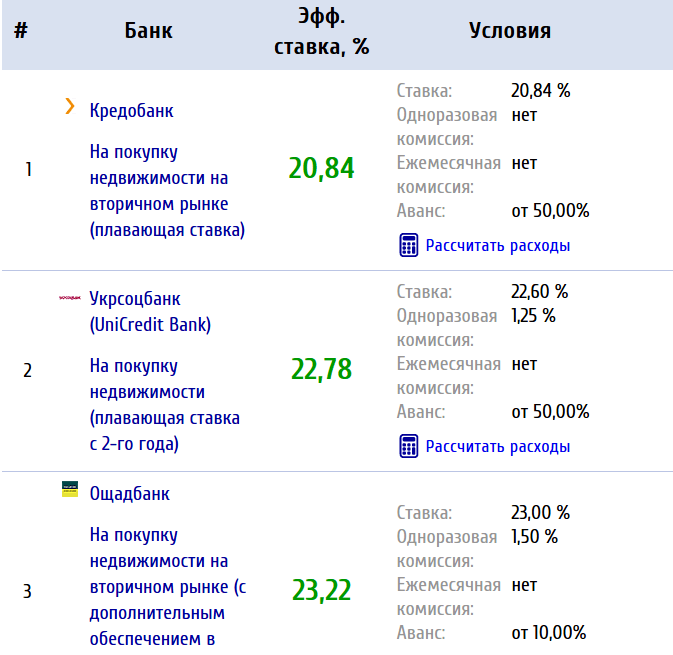Click Кредобанк advance value 'от 50,00%'
The height and width of the screenshot is (655, 673).
pyautogui.click(x=550, y=210)
